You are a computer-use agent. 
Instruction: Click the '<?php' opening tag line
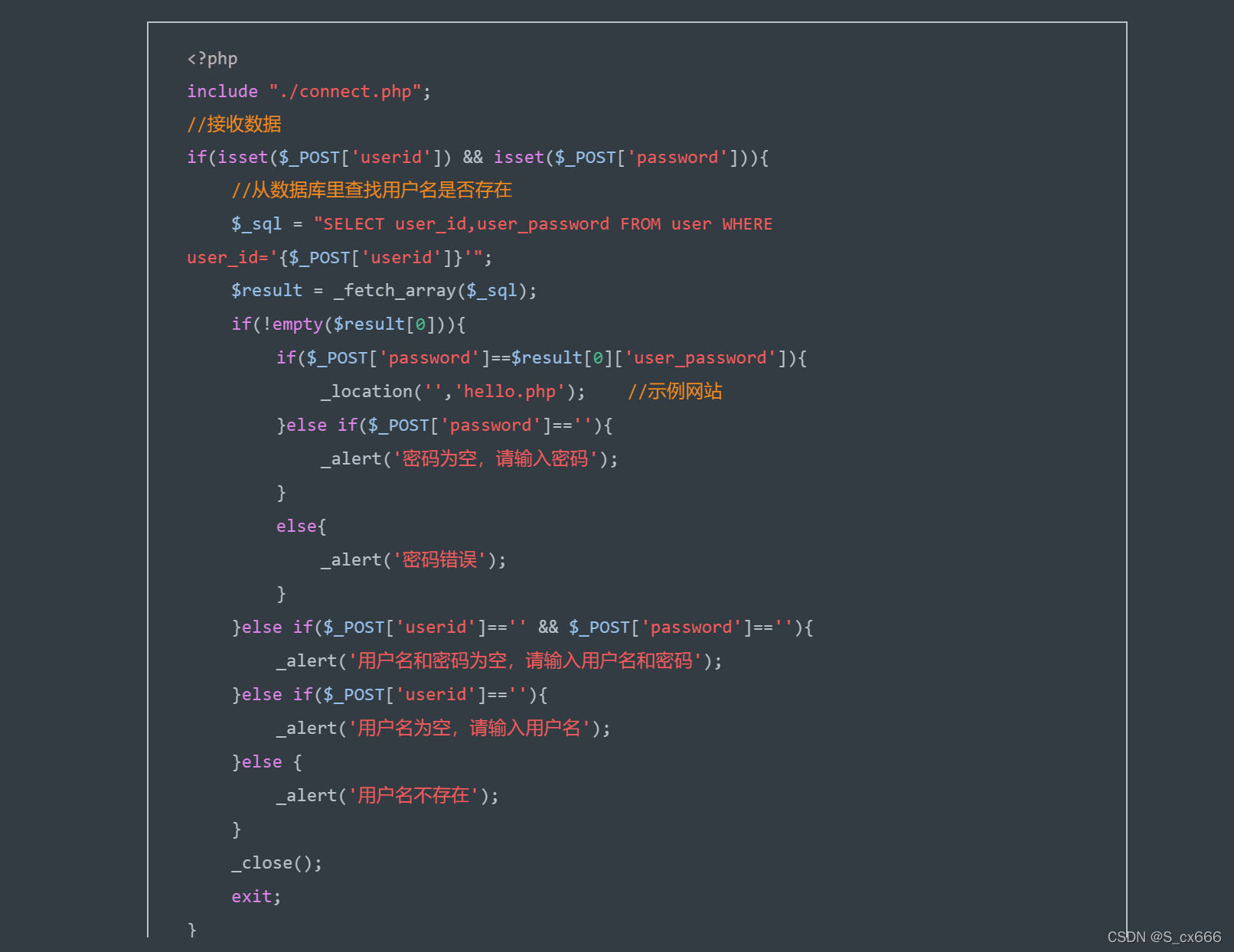point(212,59)
